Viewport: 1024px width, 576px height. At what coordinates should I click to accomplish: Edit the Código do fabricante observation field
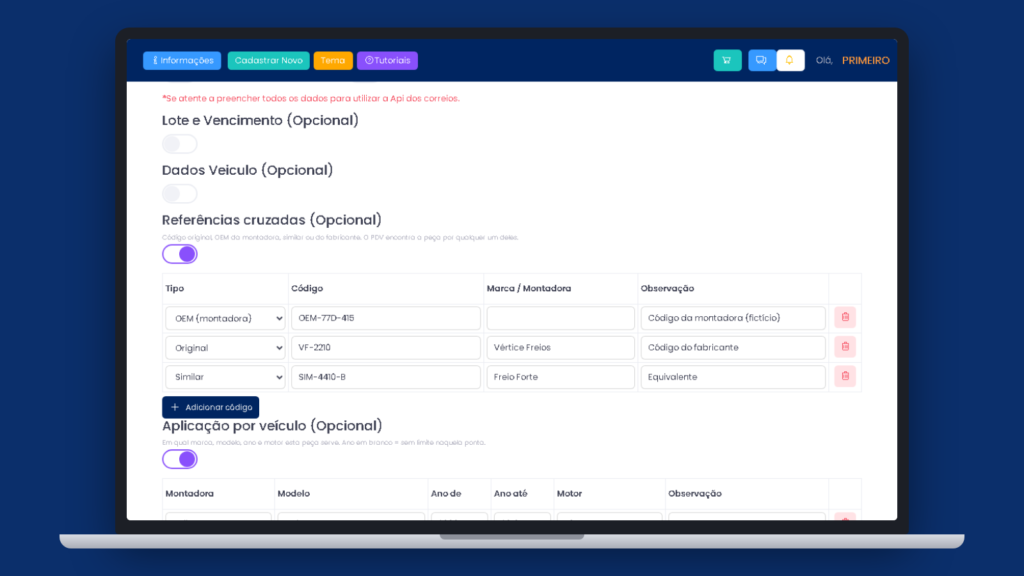pos(733,347)
